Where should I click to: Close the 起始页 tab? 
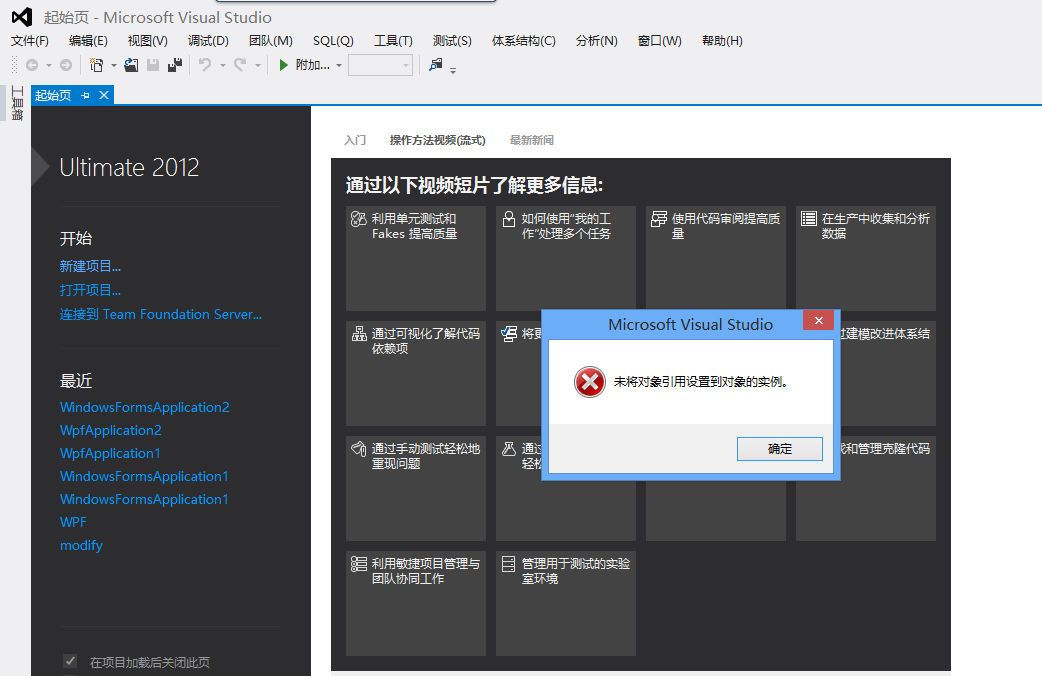click(x=104, y=96)
